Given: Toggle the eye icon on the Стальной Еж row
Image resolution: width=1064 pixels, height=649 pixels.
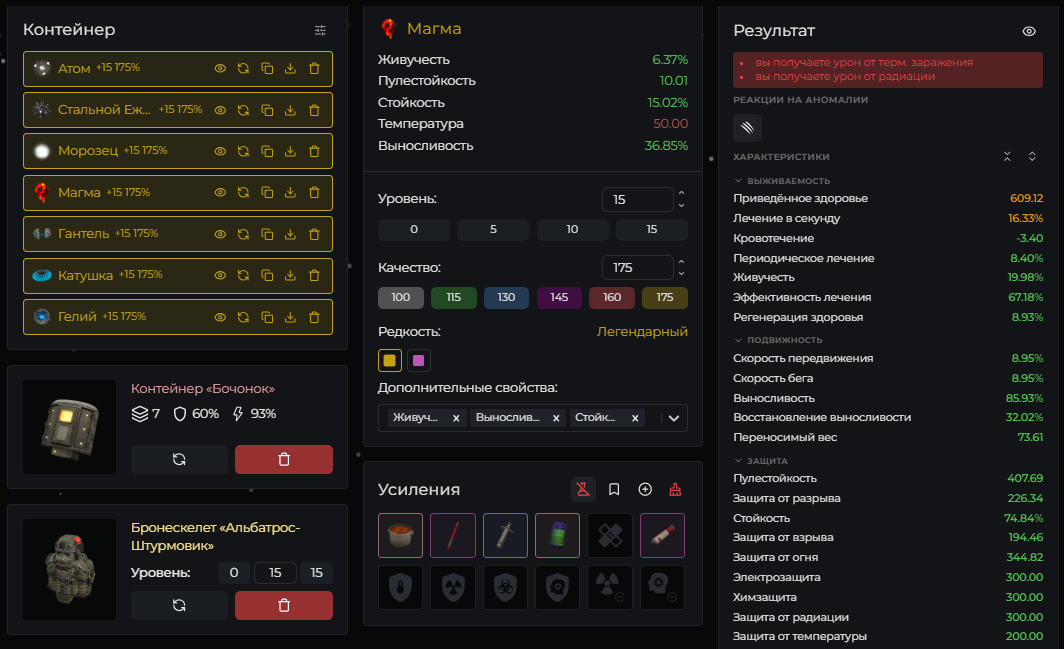Looking at the screenshot, I should 221,110.
